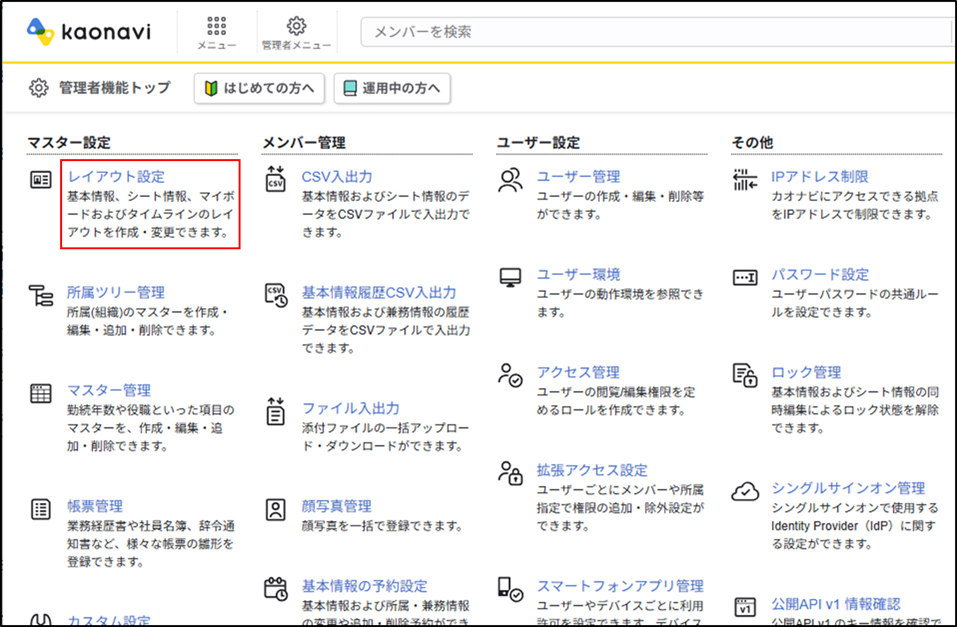The image size is (957, 627).
Task: Click the 基本情報履歴CSV入出力 icon
Action: point(276,295)
